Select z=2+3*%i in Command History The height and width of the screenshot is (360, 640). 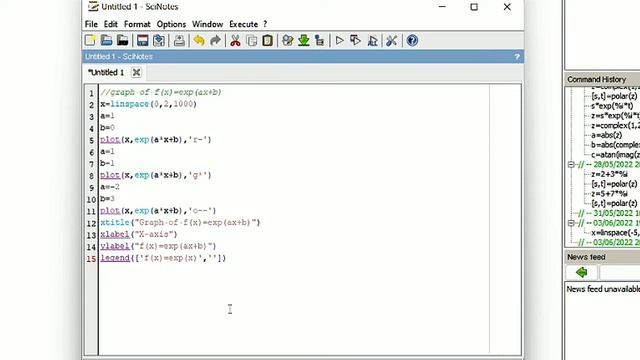coord(609,174)
